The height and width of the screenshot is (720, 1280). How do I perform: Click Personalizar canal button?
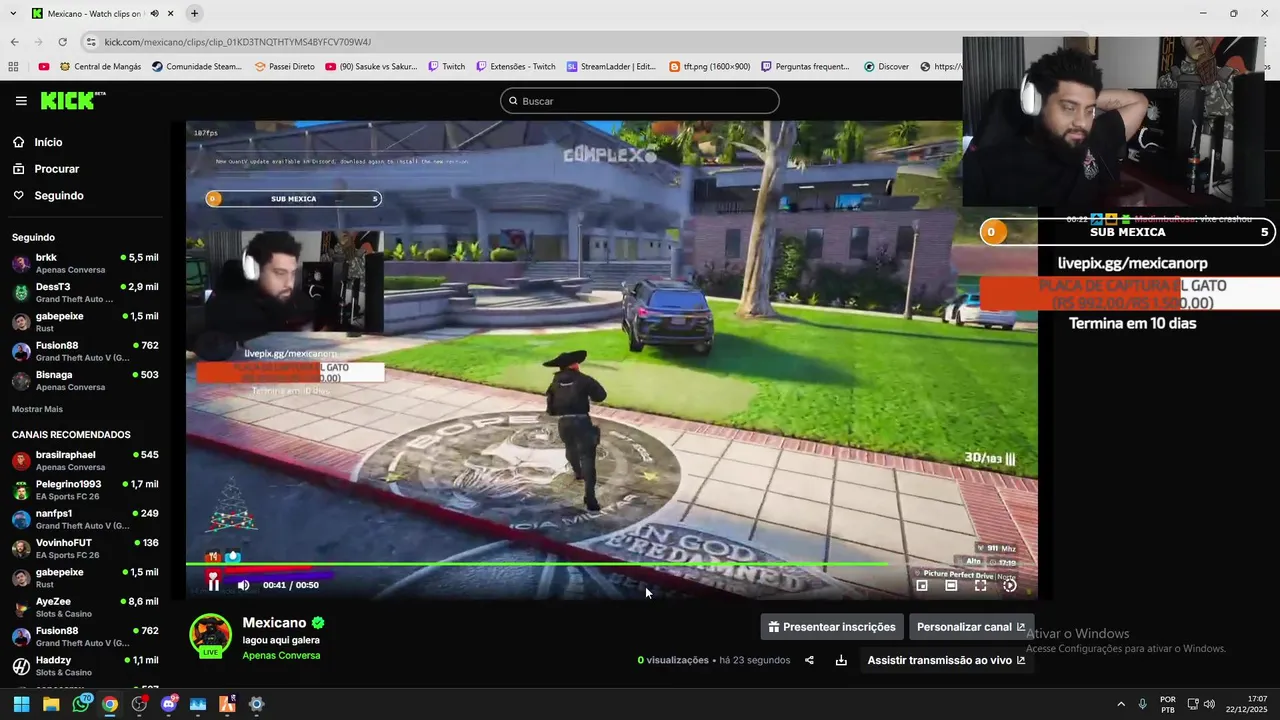[971, 627]
